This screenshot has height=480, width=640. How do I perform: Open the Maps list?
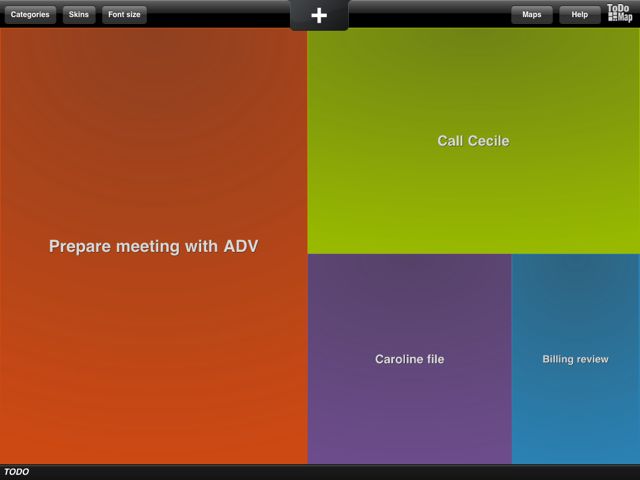(x=532, y=15)
